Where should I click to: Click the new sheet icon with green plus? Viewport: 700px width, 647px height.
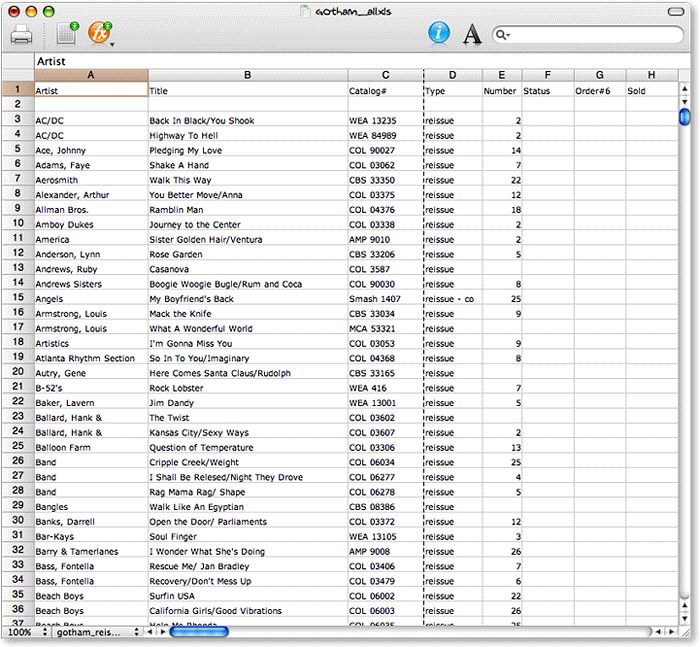pyautogui.click(x=67, y=33)
